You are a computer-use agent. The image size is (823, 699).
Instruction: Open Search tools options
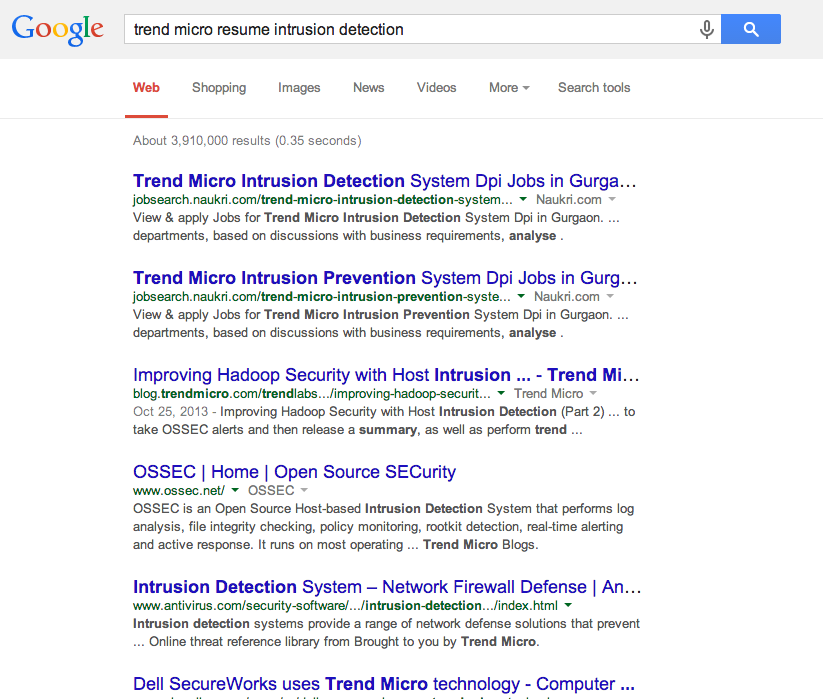coord(594,88)
